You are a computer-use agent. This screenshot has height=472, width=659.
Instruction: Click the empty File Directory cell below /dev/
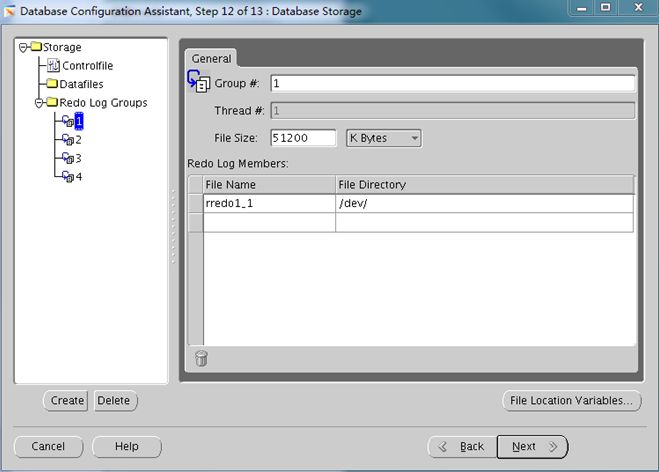coord(484,222)
